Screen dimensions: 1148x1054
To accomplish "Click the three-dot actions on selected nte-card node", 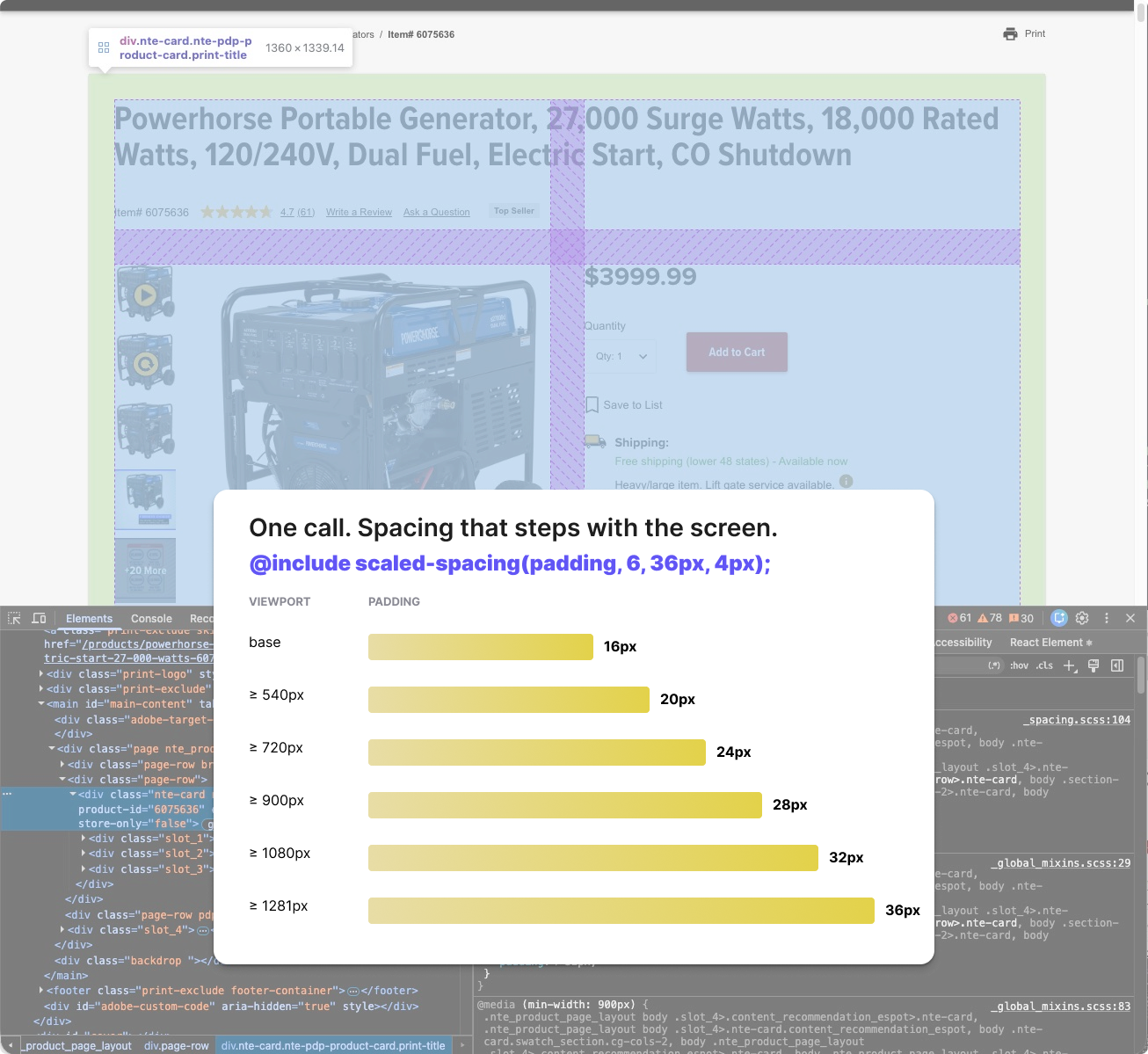I will tap(7, 794).
